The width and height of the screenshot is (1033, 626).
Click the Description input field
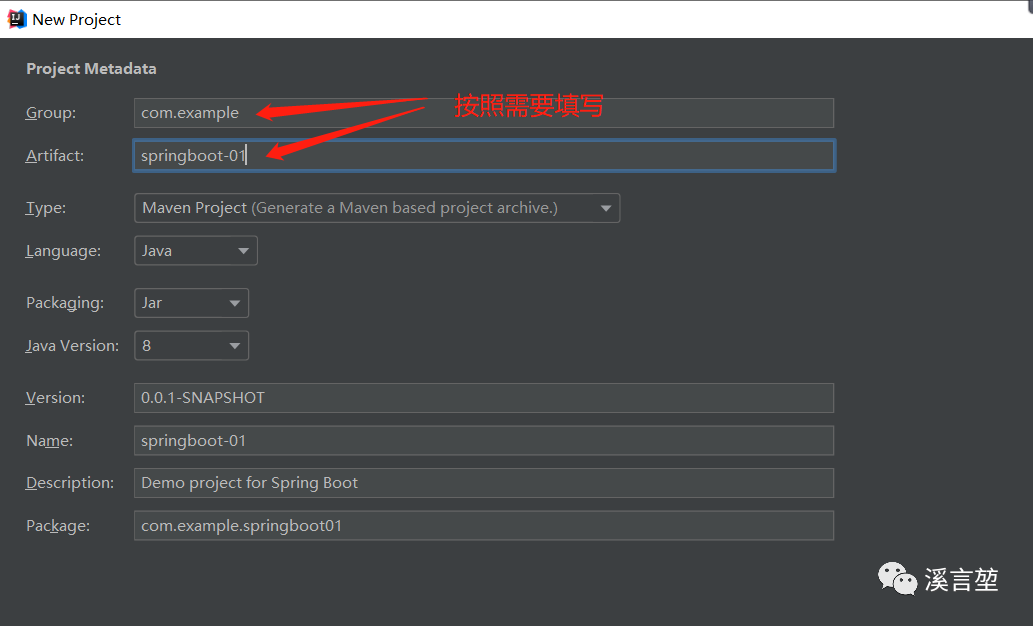coord(484,483)
